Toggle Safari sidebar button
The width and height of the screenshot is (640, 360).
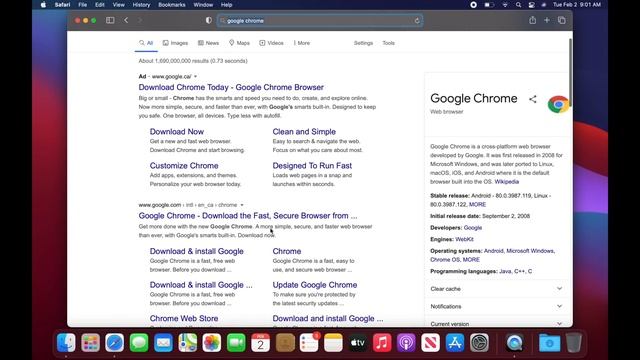[x=110, y=20]
